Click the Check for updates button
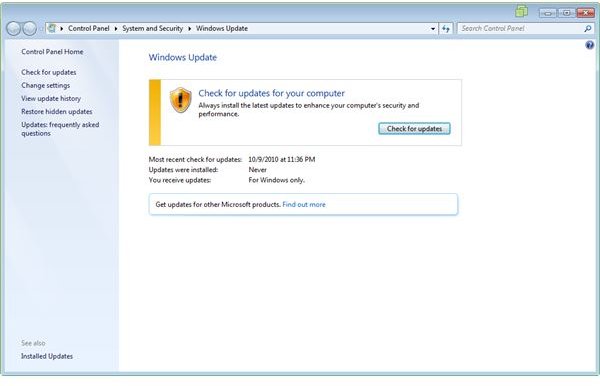This screenshot has width=600, height=386. click(x=414, y=129)
